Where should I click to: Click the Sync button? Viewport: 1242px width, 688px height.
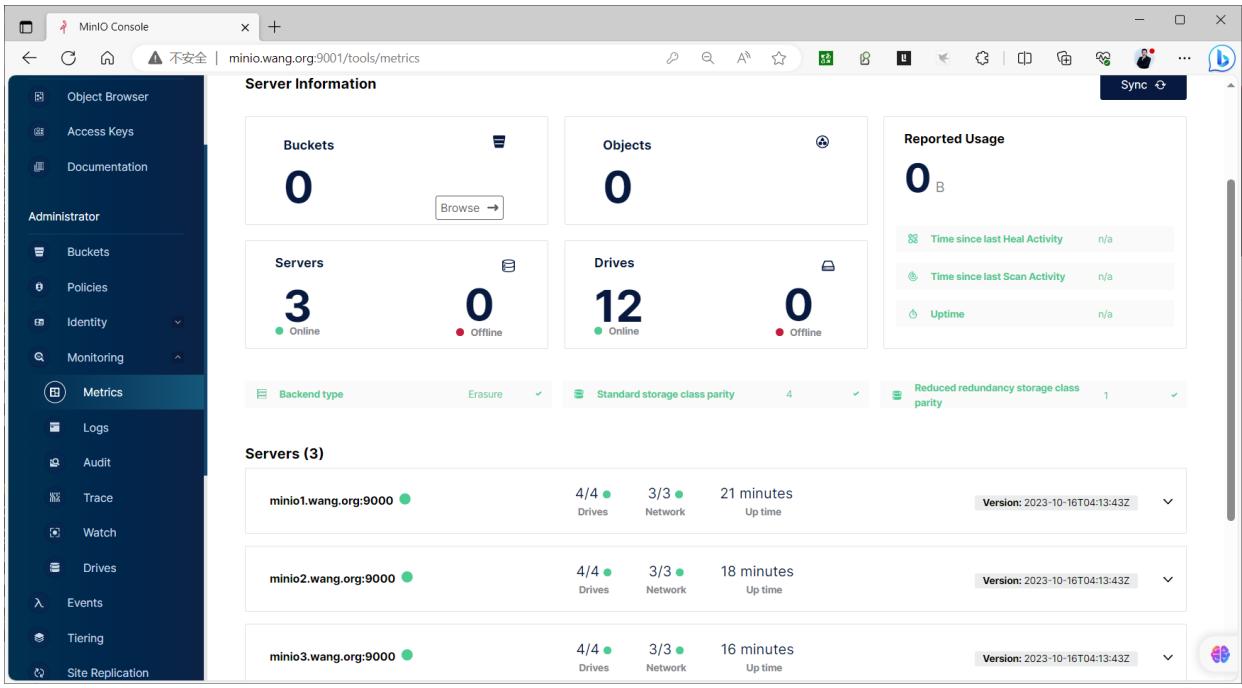(x=1143, y=86)
